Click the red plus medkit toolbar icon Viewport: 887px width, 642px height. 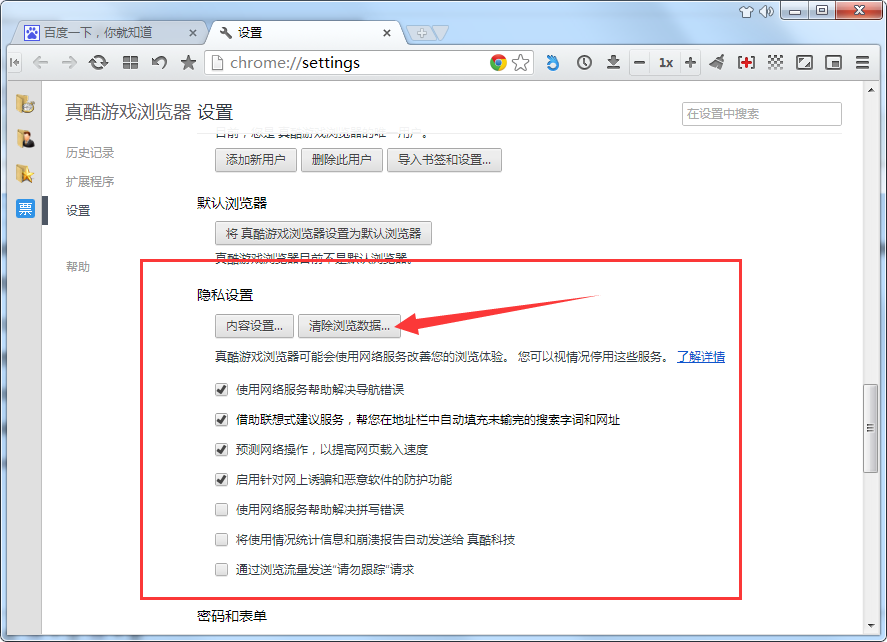pos(746,62)
